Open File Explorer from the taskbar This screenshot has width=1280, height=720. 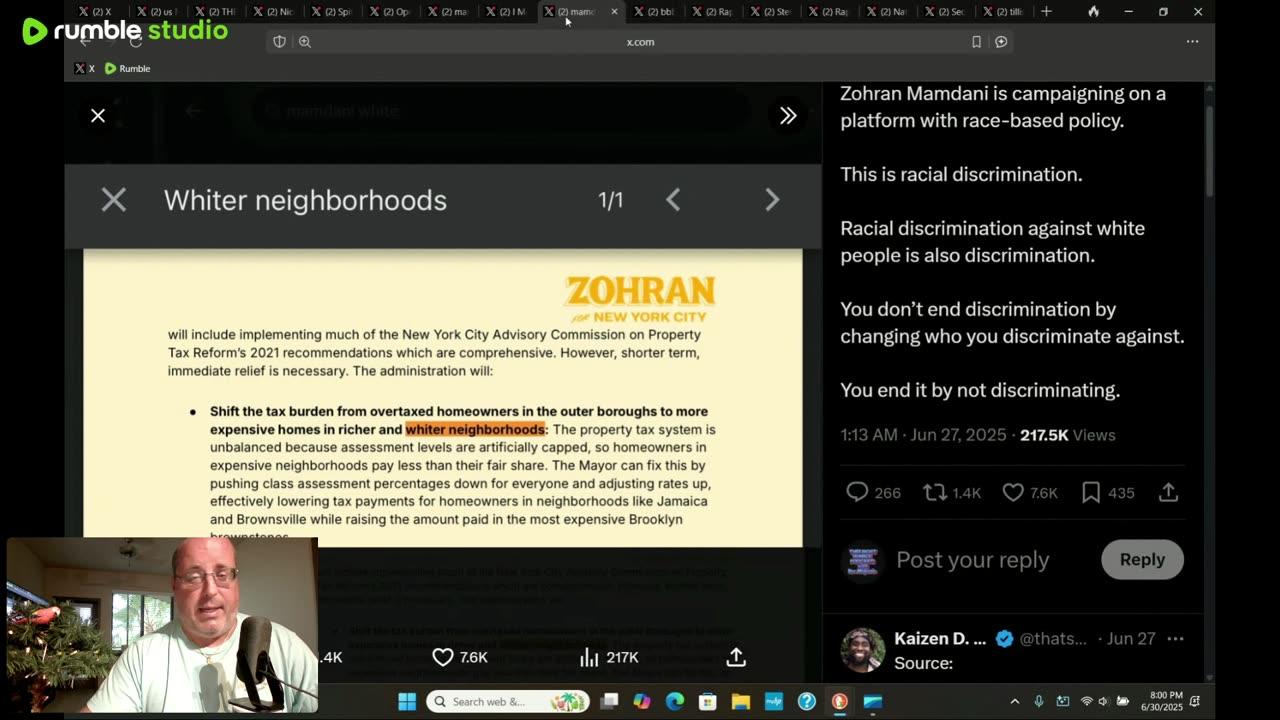click(741, 701)
